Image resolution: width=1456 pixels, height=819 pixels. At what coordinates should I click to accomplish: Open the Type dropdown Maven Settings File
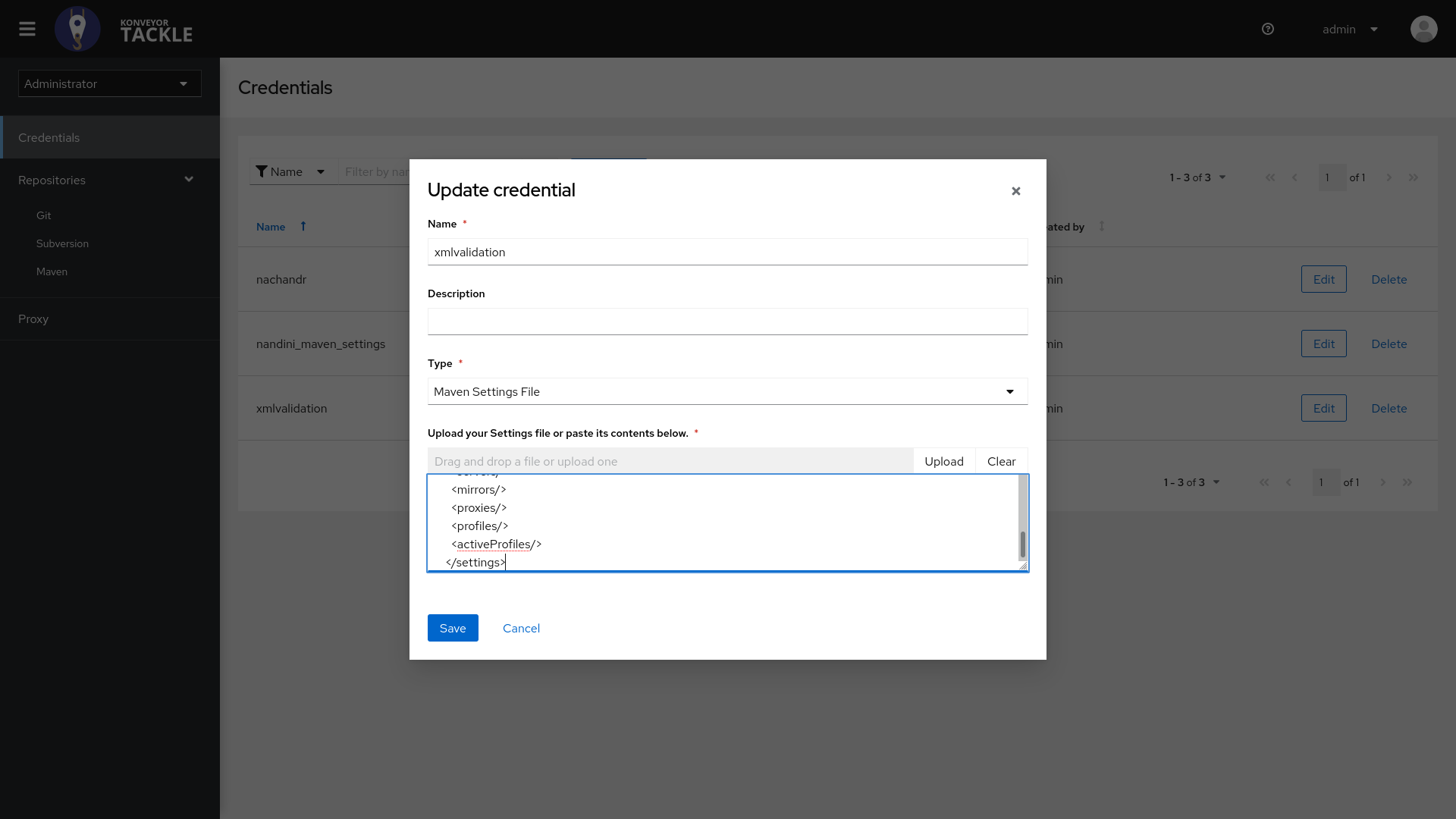click(726, 391)
